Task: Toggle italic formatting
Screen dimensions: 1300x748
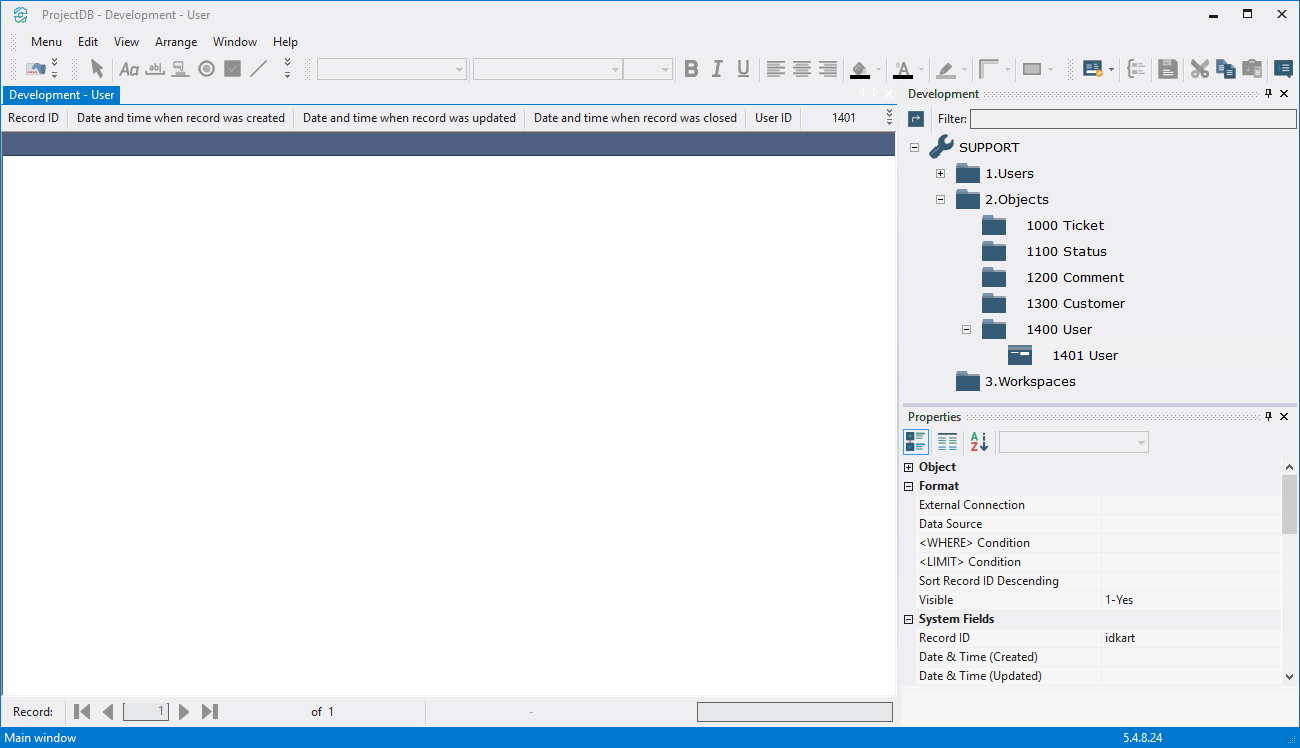Action: (717, 69)
